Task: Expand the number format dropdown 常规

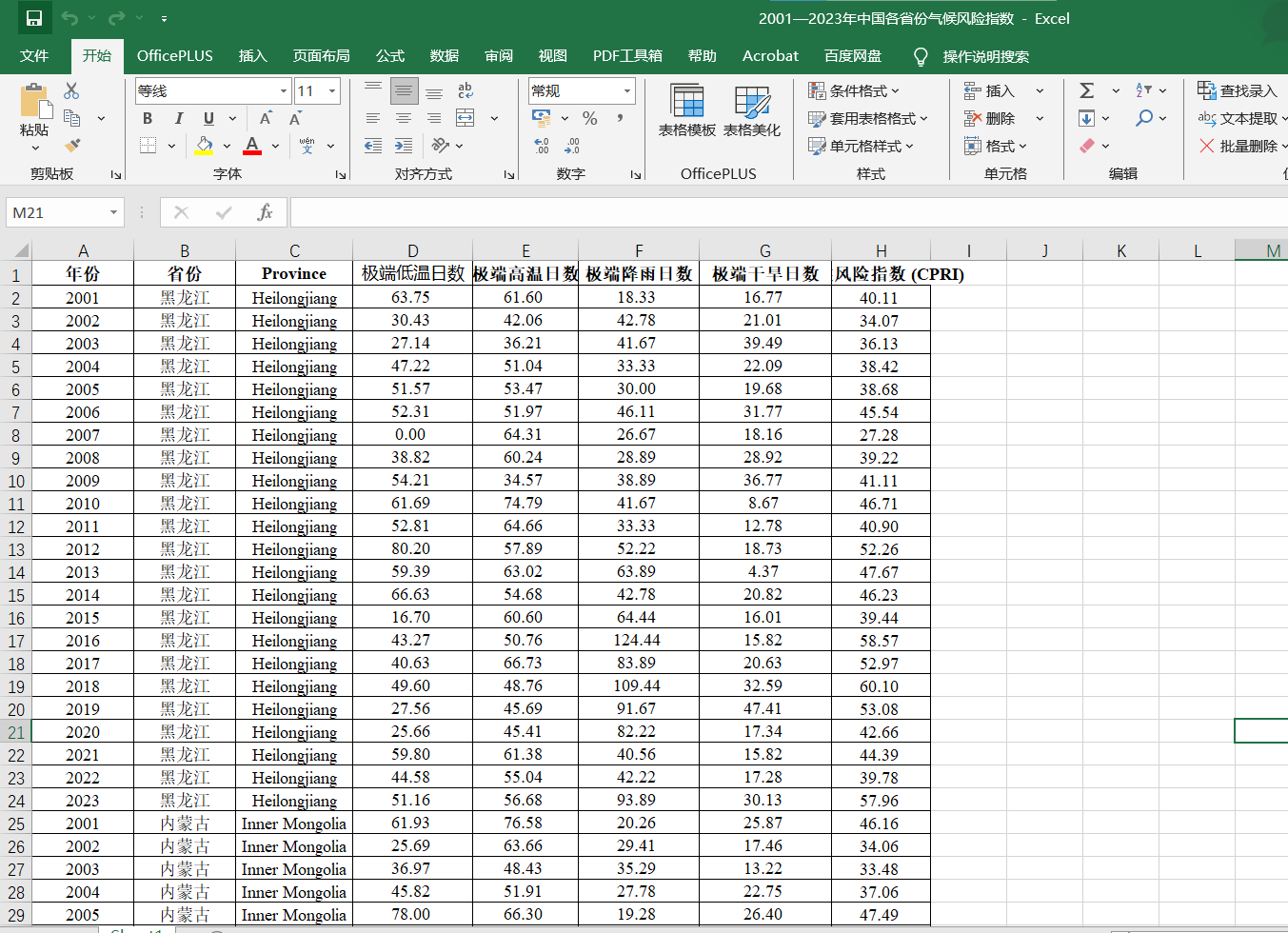Action: click(627, 91)
